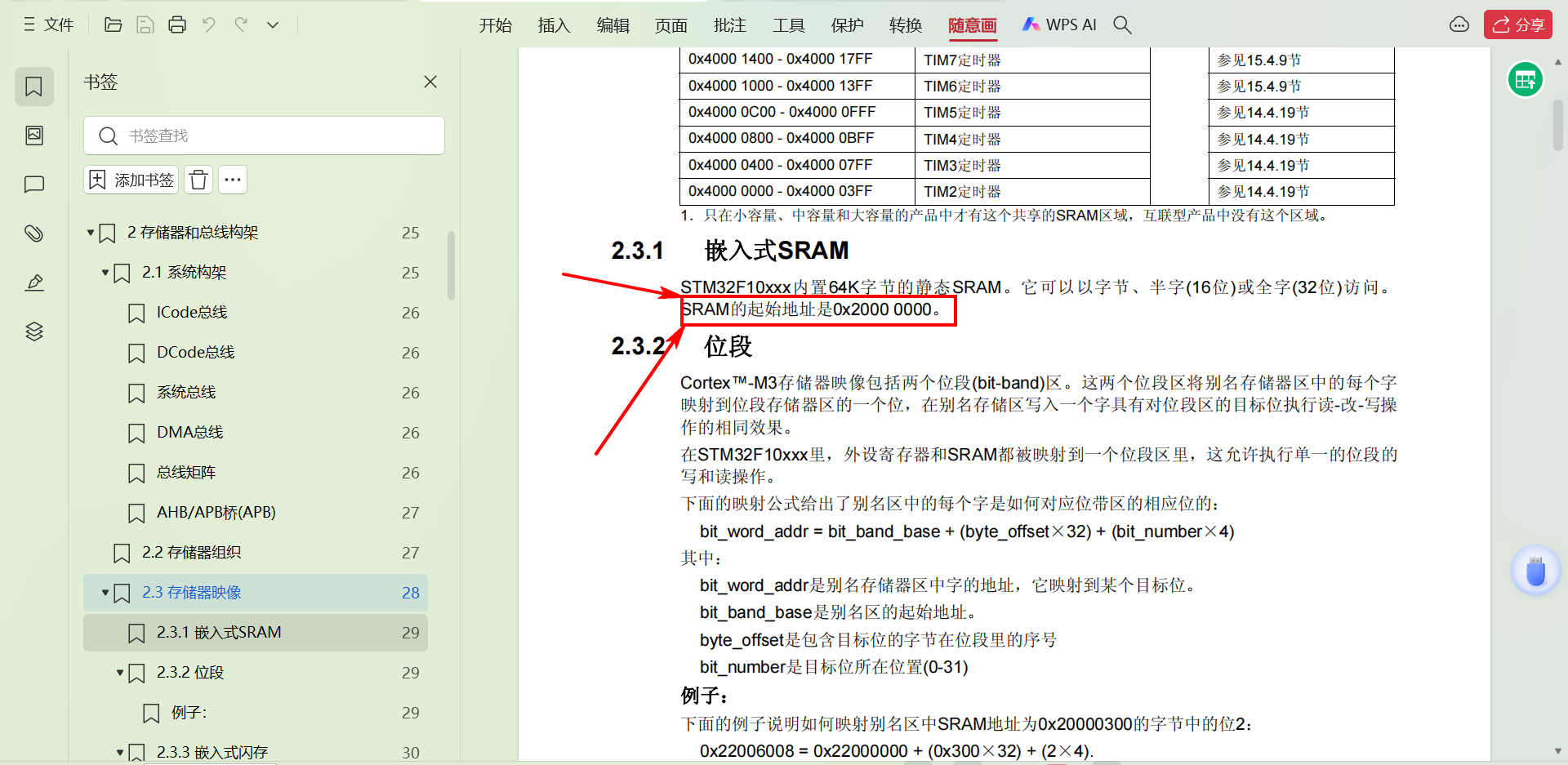Close the 书签 panel

coord(430,82)
